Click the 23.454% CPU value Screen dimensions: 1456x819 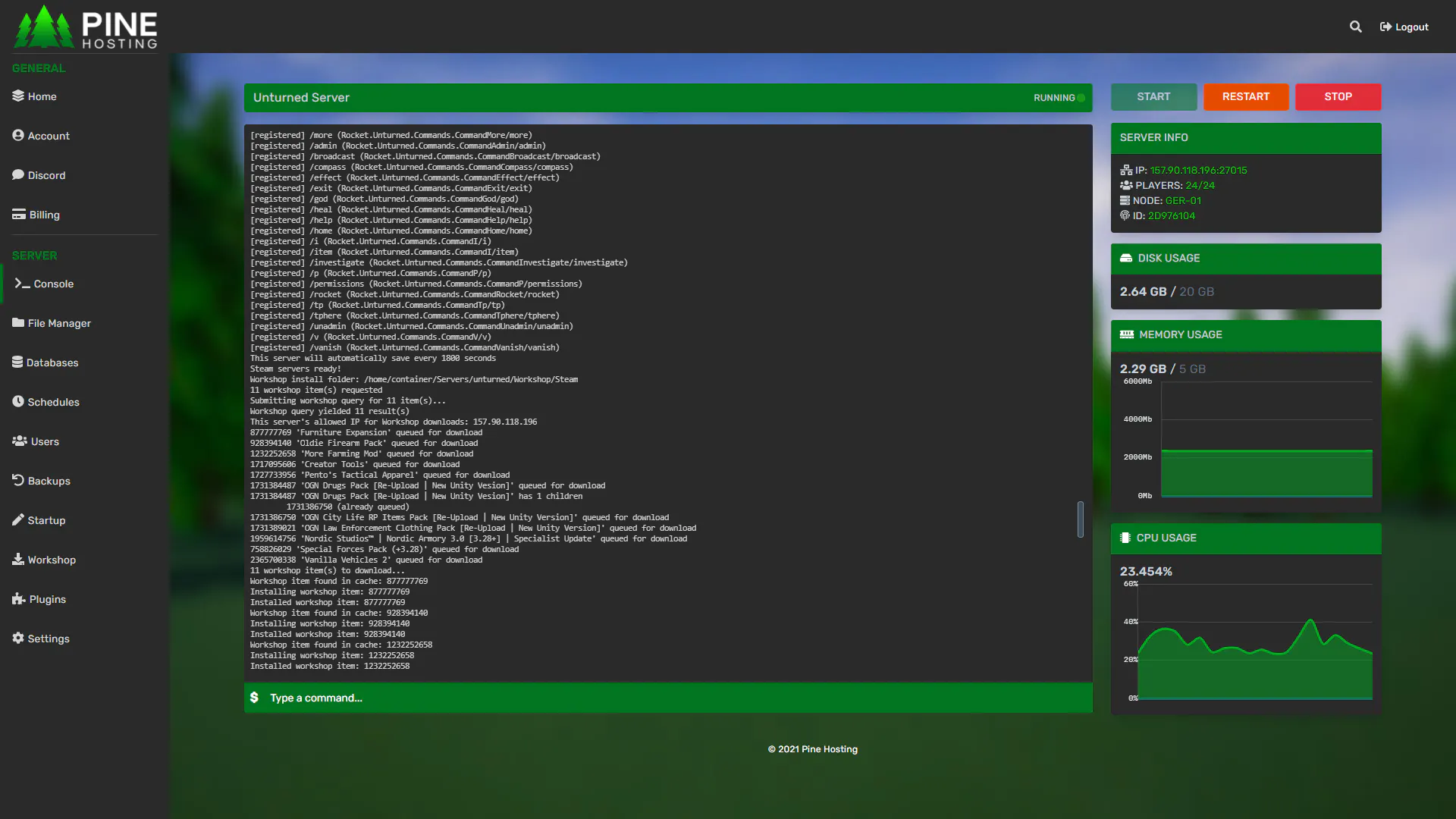pyautogui.click(x=1146, y=571)
